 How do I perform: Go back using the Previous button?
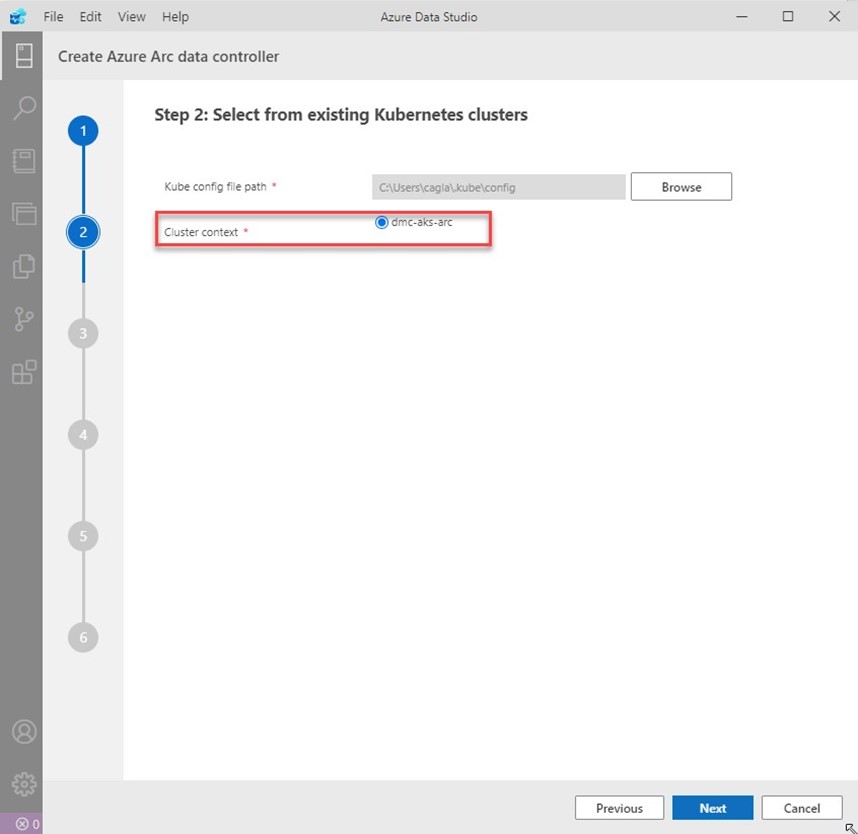619,808
